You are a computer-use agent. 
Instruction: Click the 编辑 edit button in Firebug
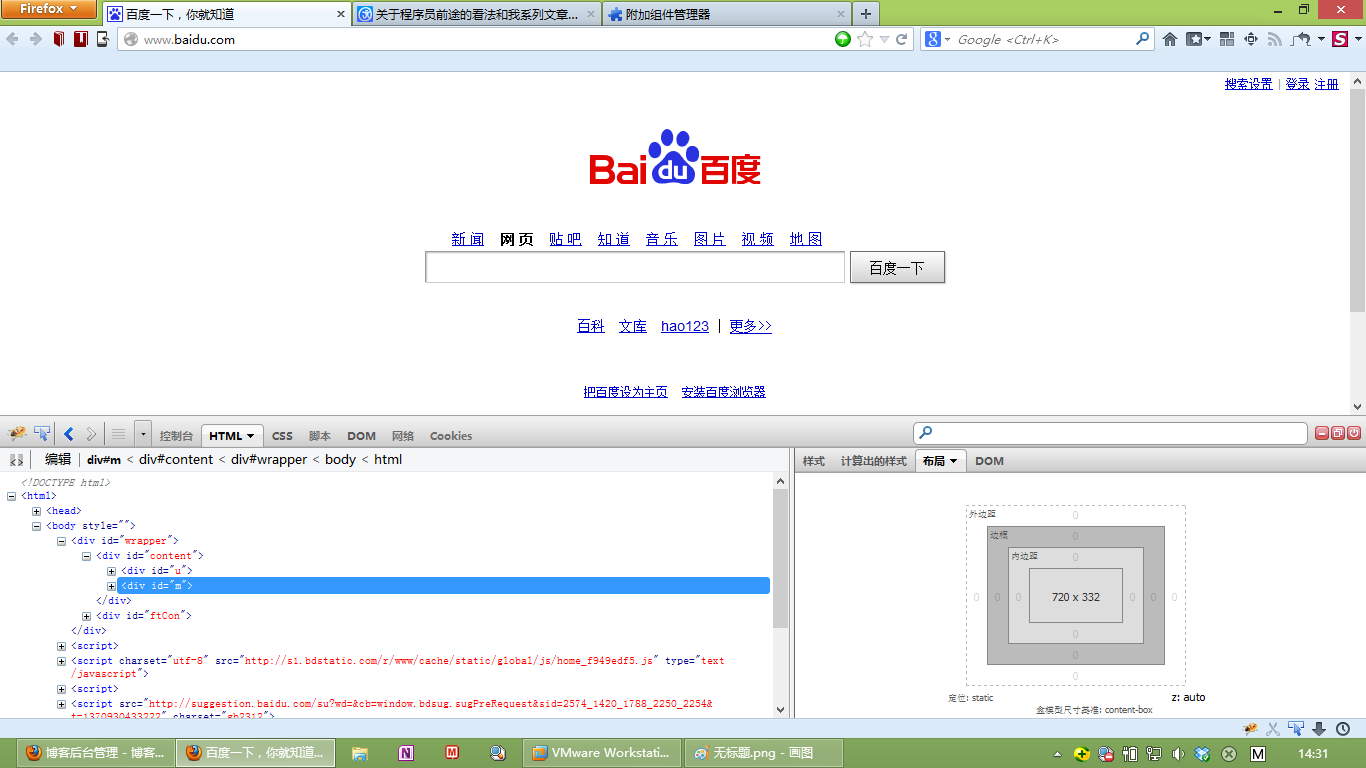pyautogui.click(x=58, y=460)
